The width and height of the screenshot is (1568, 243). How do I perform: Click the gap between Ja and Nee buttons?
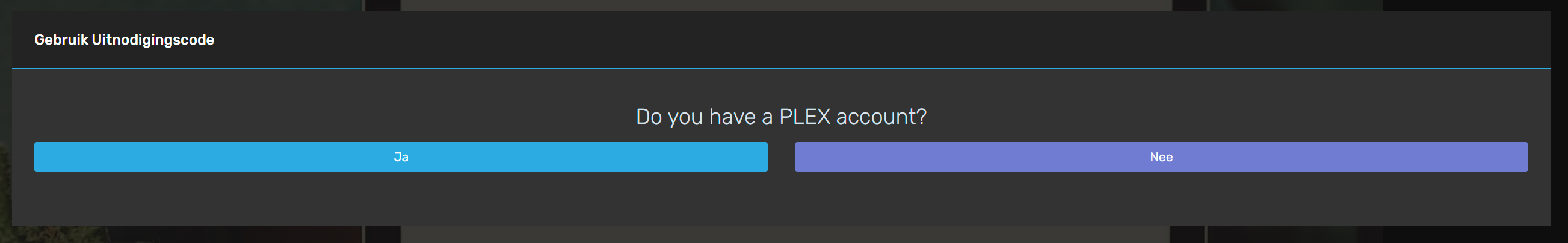coord(781,157)
